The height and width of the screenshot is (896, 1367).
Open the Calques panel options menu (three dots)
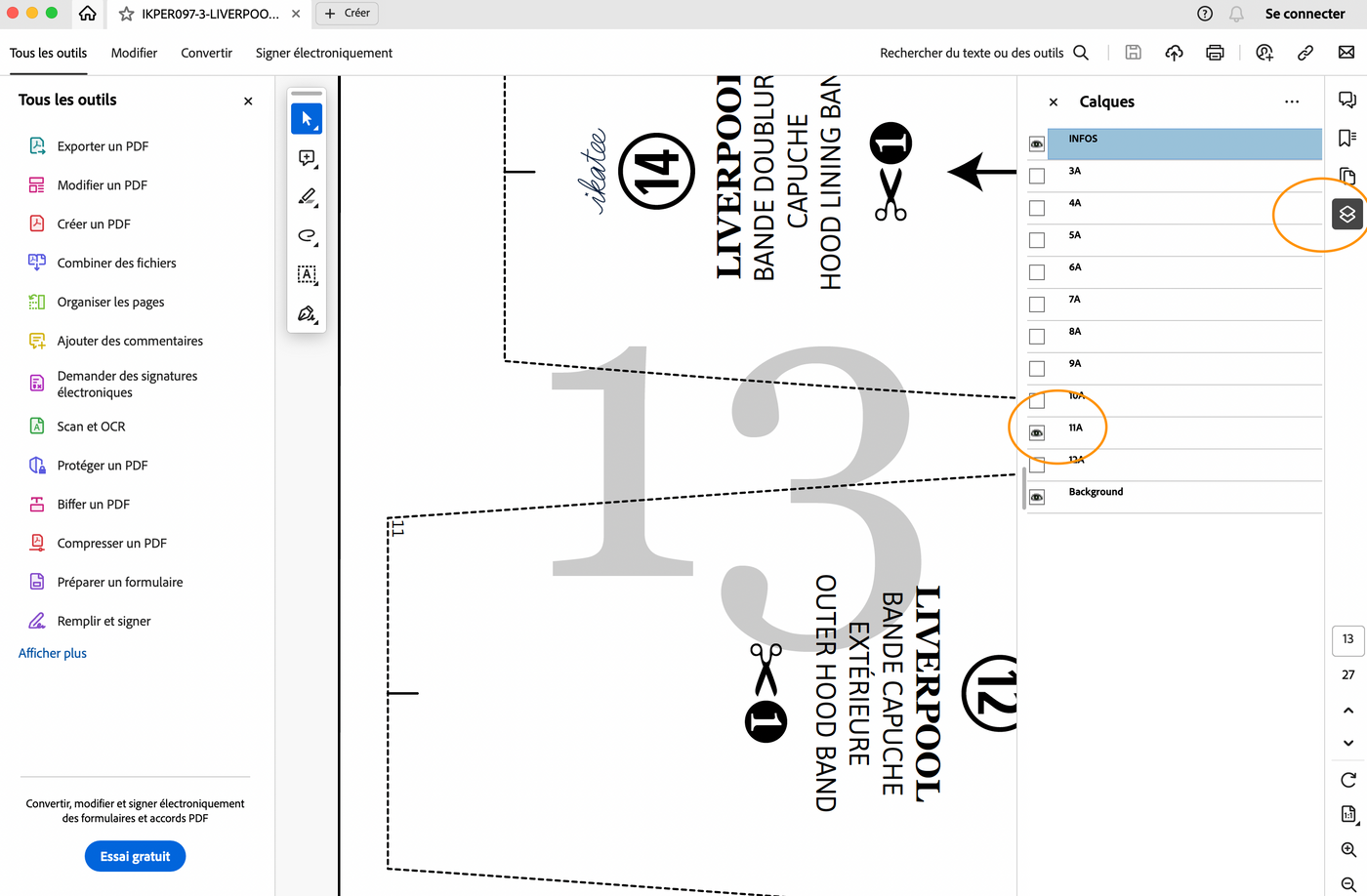[1292, 102]
